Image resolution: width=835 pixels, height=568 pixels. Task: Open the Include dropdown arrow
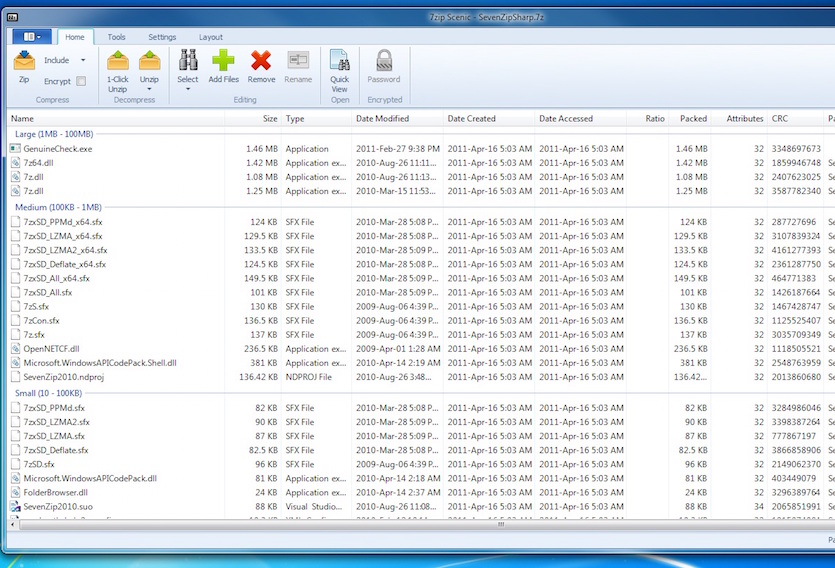pos(83,61)
